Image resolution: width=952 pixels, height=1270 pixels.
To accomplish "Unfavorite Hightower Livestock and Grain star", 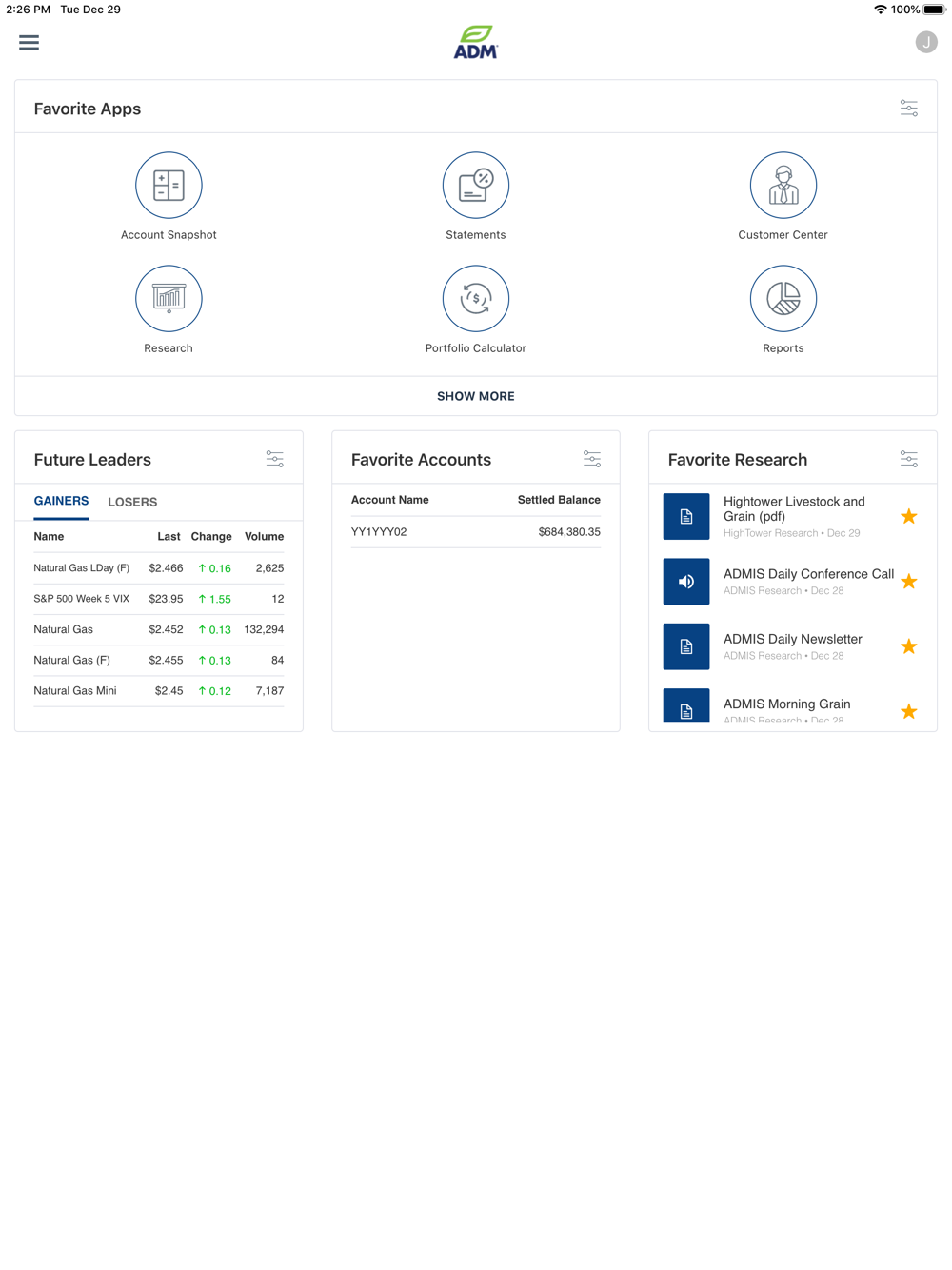I will [909, 516].
